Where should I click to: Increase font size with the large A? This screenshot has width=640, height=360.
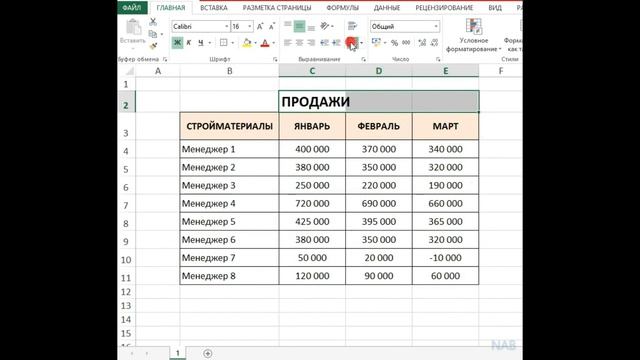pyautogui.click(x=260, y=27)
